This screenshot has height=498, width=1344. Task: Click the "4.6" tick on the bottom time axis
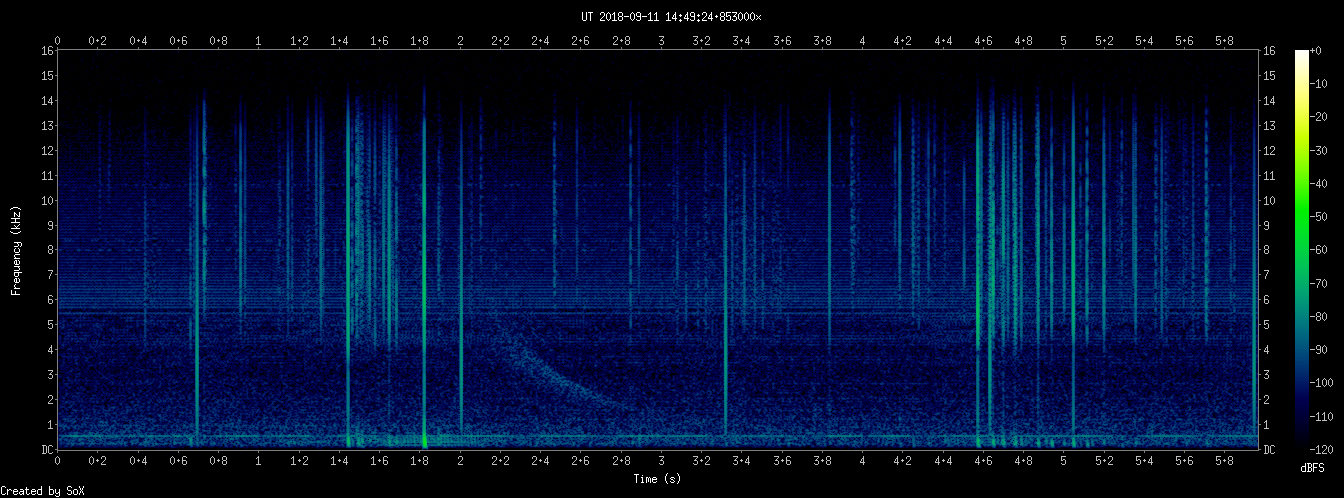point(983,461)
